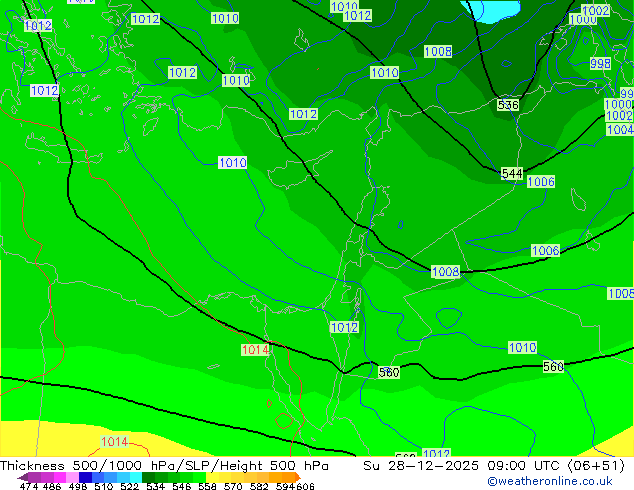
Task: Pick the dark blue legend swatch
Action: (x=85, y=477)
